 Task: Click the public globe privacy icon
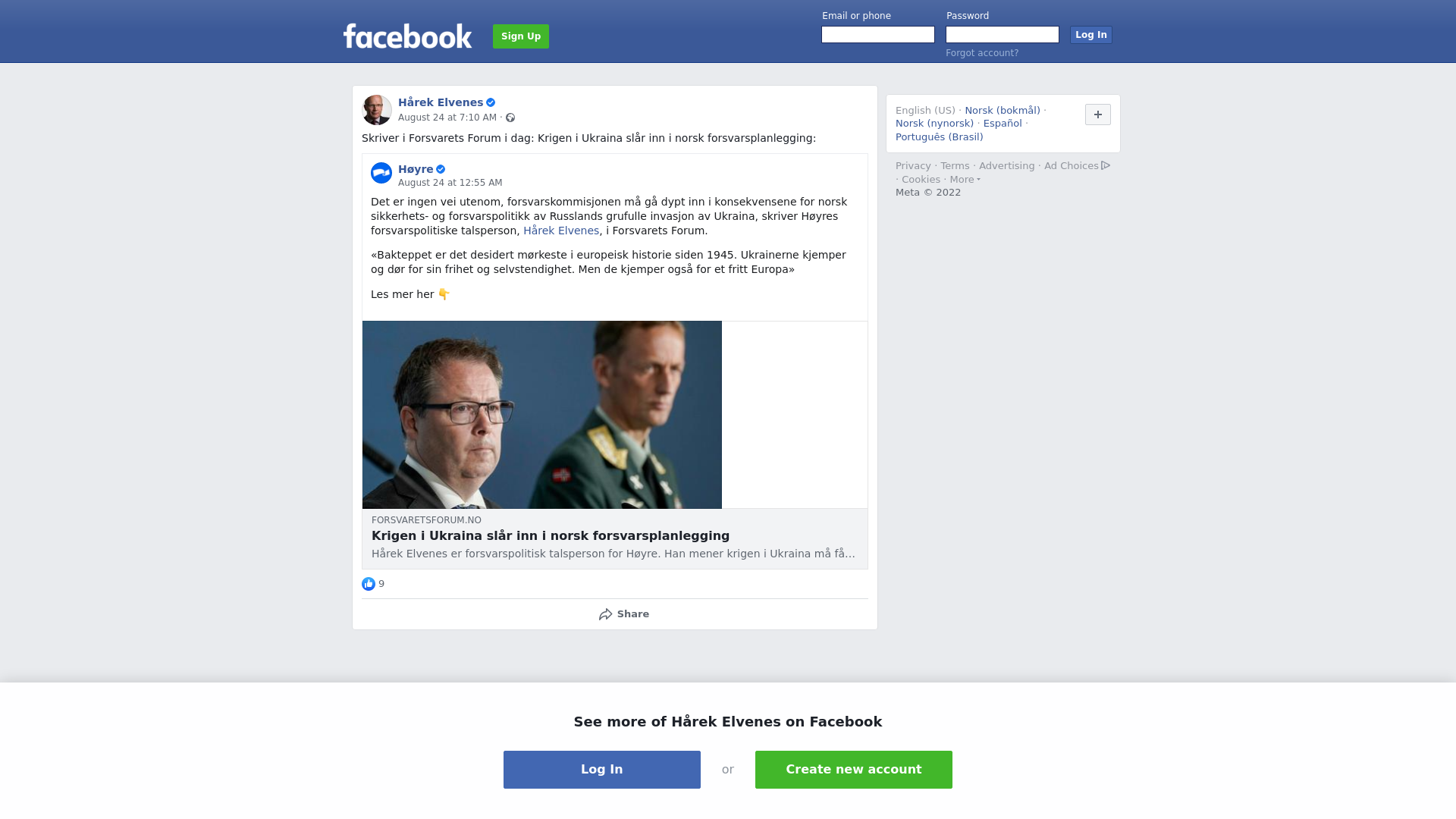pyautogui.click(x=510, y=118)
